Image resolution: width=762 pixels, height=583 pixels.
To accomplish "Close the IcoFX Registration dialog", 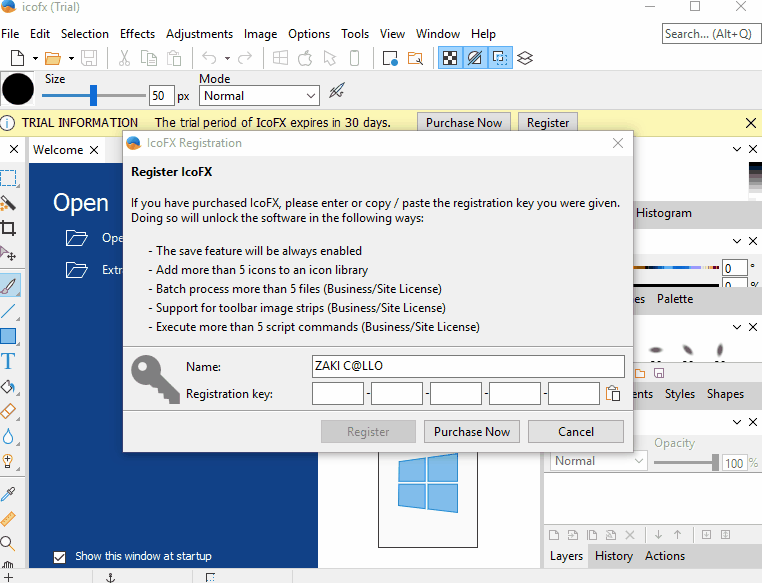I will click(618, 143).
